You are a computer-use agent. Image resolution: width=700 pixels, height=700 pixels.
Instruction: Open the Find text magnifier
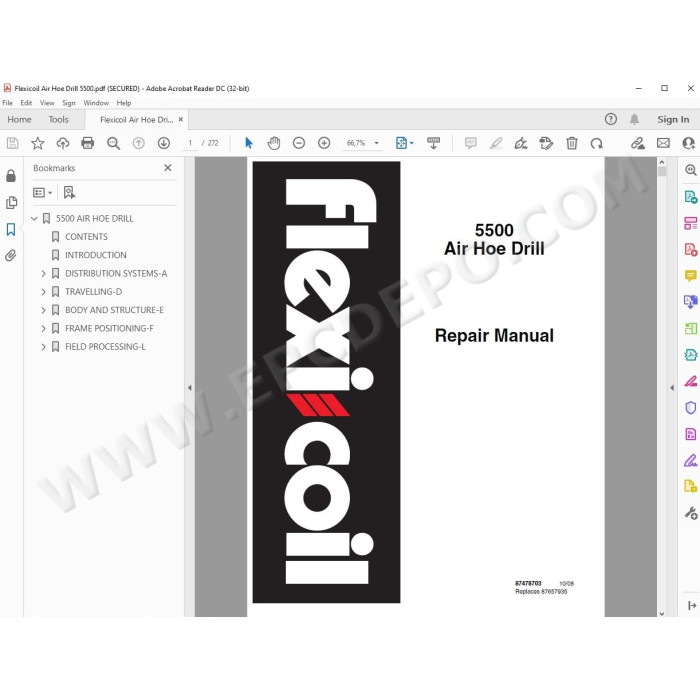click(113, 143)
